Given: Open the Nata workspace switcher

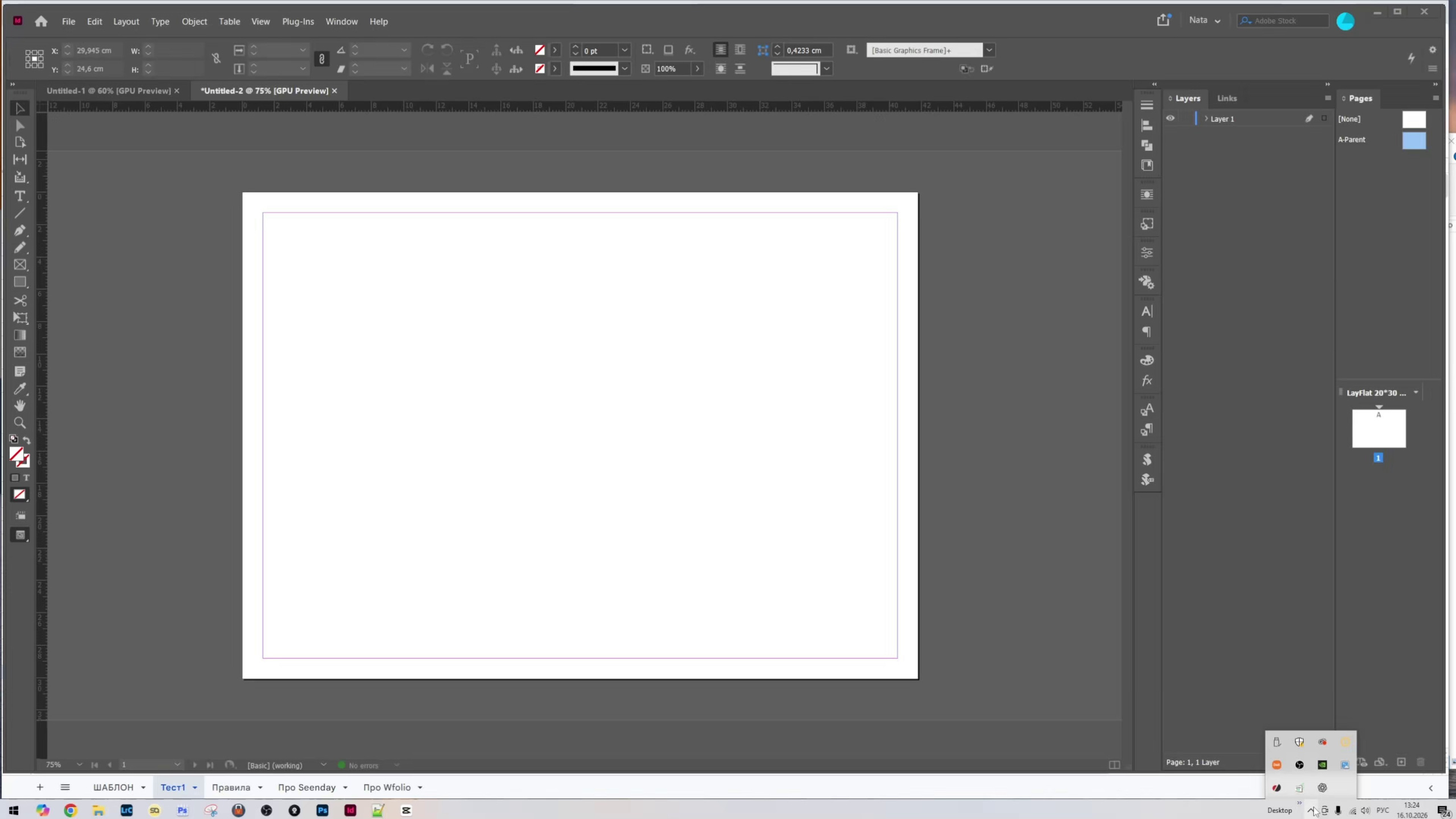Looking at the screenshot, I should tap(1205, 20).
